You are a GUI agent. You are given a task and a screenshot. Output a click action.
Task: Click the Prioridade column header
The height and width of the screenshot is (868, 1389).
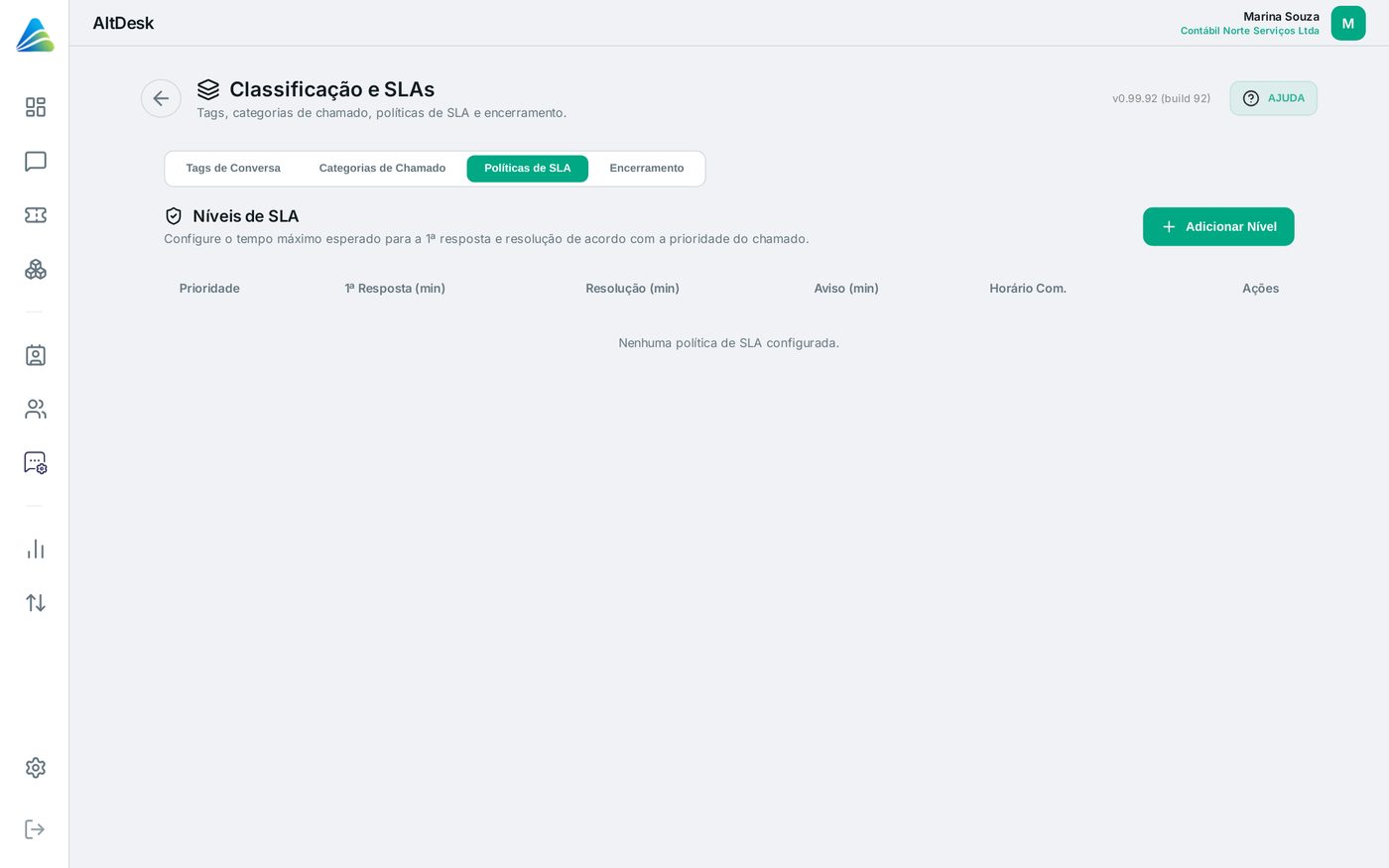tap(209, 289)
